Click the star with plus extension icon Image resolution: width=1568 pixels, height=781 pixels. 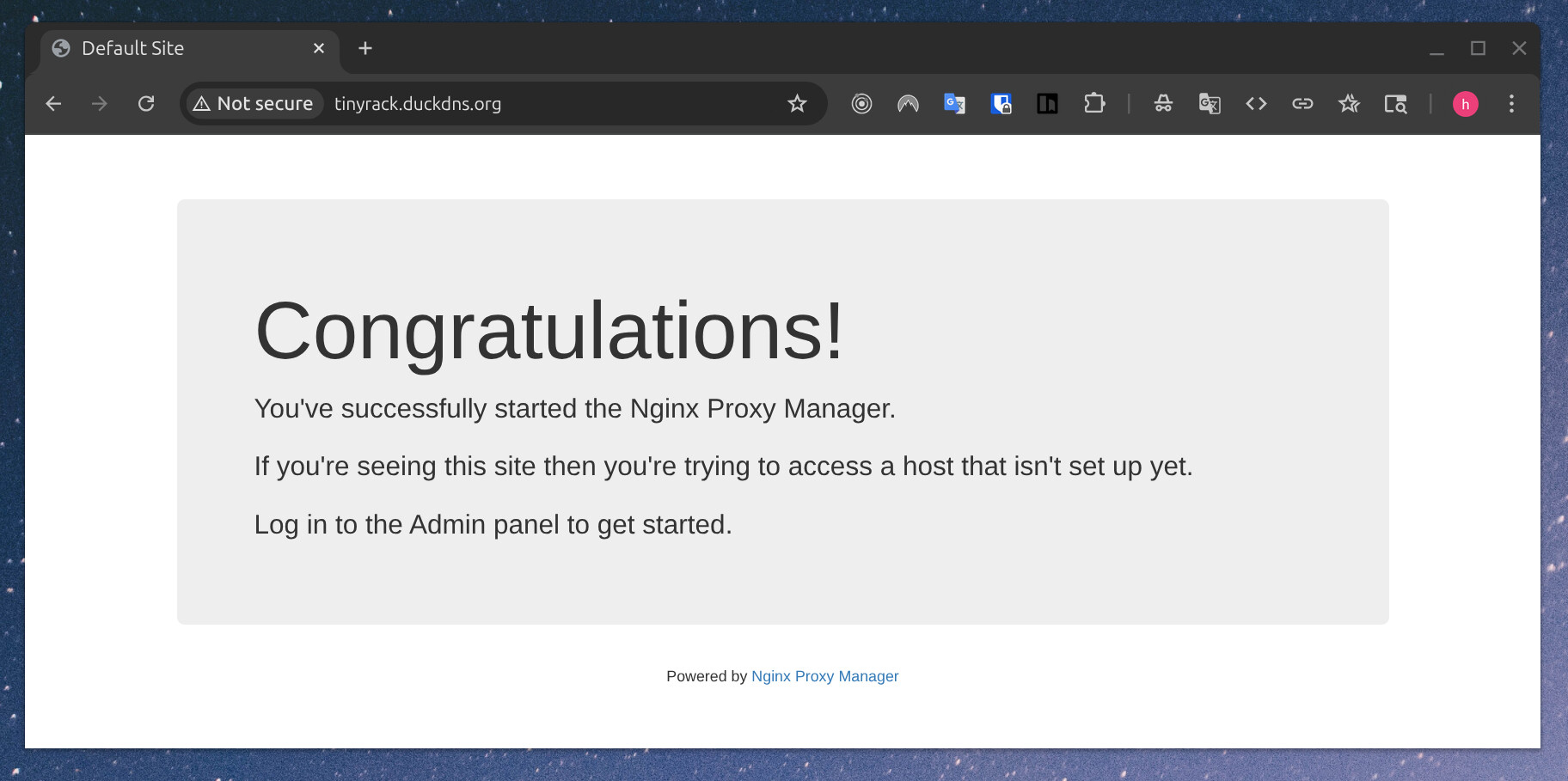[x=1349, y=104]
